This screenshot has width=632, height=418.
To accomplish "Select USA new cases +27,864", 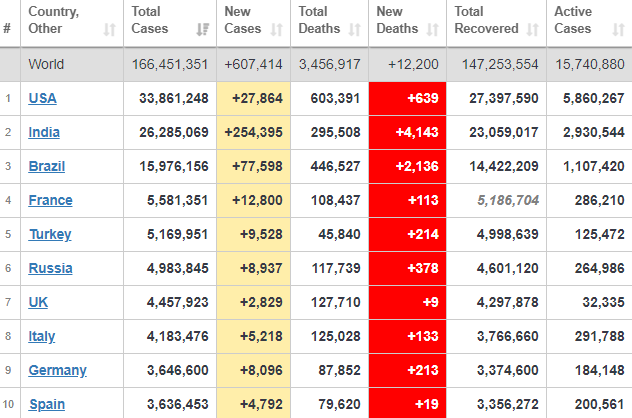I will coord(257,98).
